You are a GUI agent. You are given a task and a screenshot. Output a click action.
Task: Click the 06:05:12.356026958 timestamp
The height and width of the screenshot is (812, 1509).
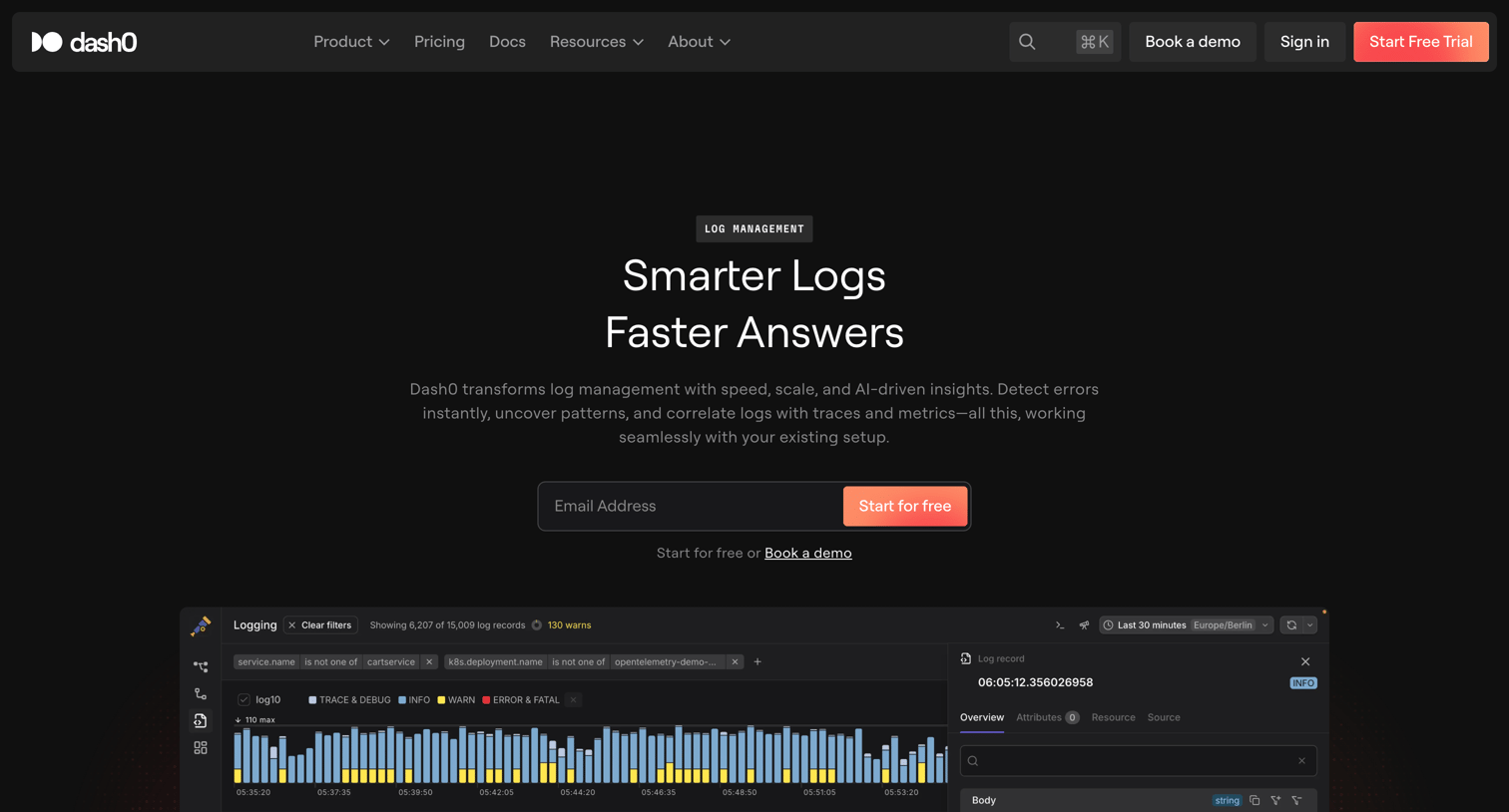tap(1035, 682)
